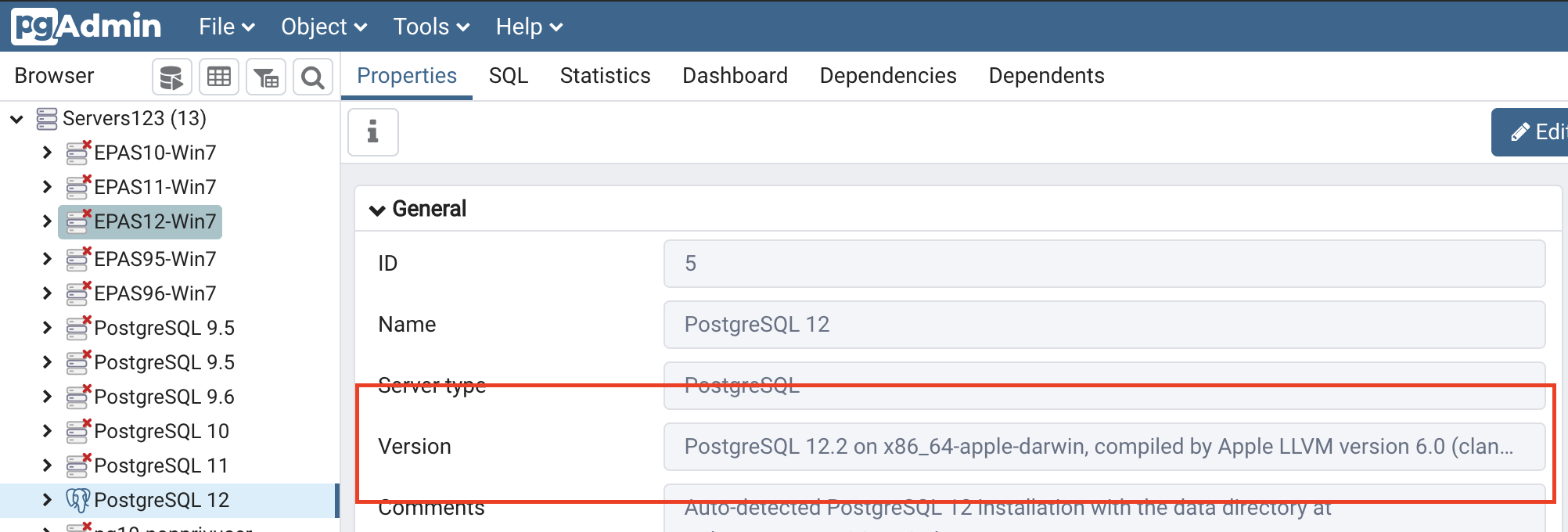Click the View Data grid icon
1568x532 pixels.
point(219,77)
